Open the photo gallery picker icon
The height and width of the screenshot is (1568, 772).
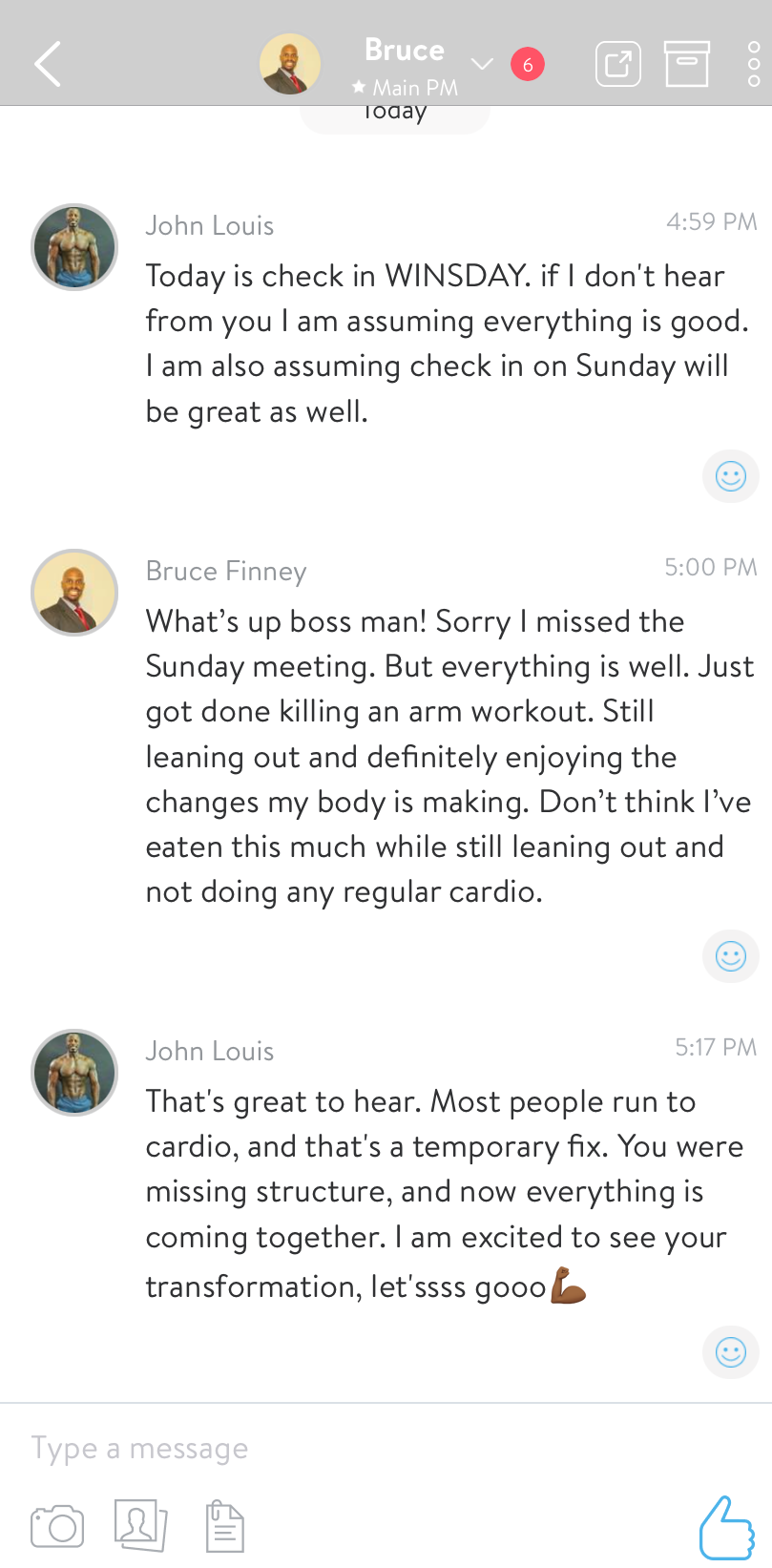140,1524
